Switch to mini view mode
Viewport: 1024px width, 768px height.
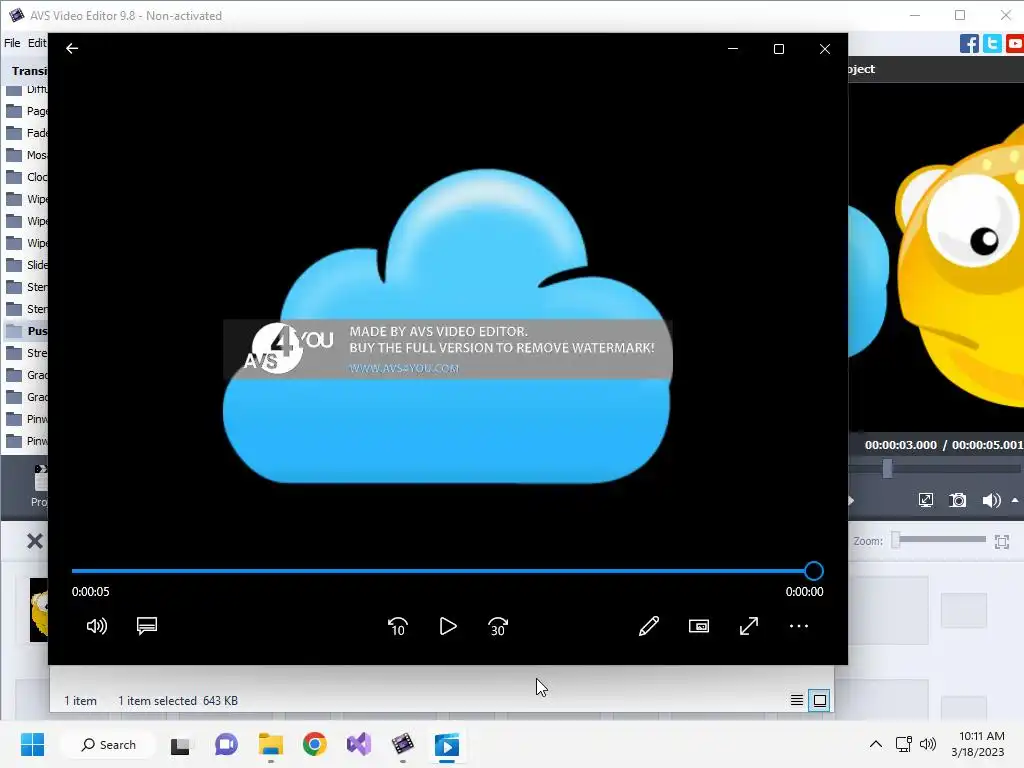(699, 626)
